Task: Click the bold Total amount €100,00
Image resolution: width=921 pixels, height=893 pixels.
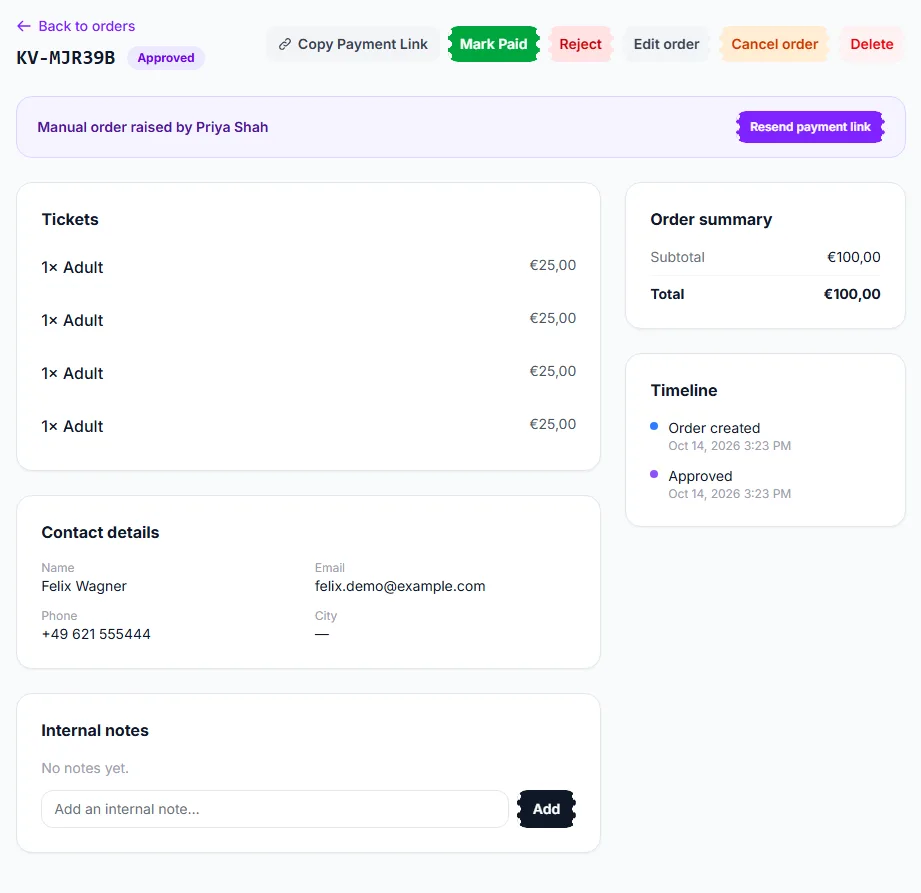Action: [x=852, y=294]
